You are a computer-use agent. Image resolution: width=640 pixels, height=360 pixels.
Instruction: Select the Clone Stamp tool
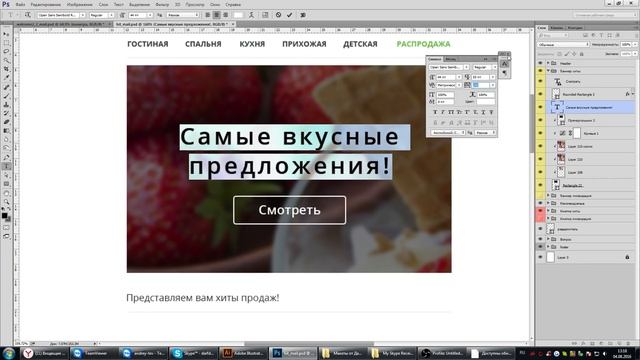click(x=6, y=104)
